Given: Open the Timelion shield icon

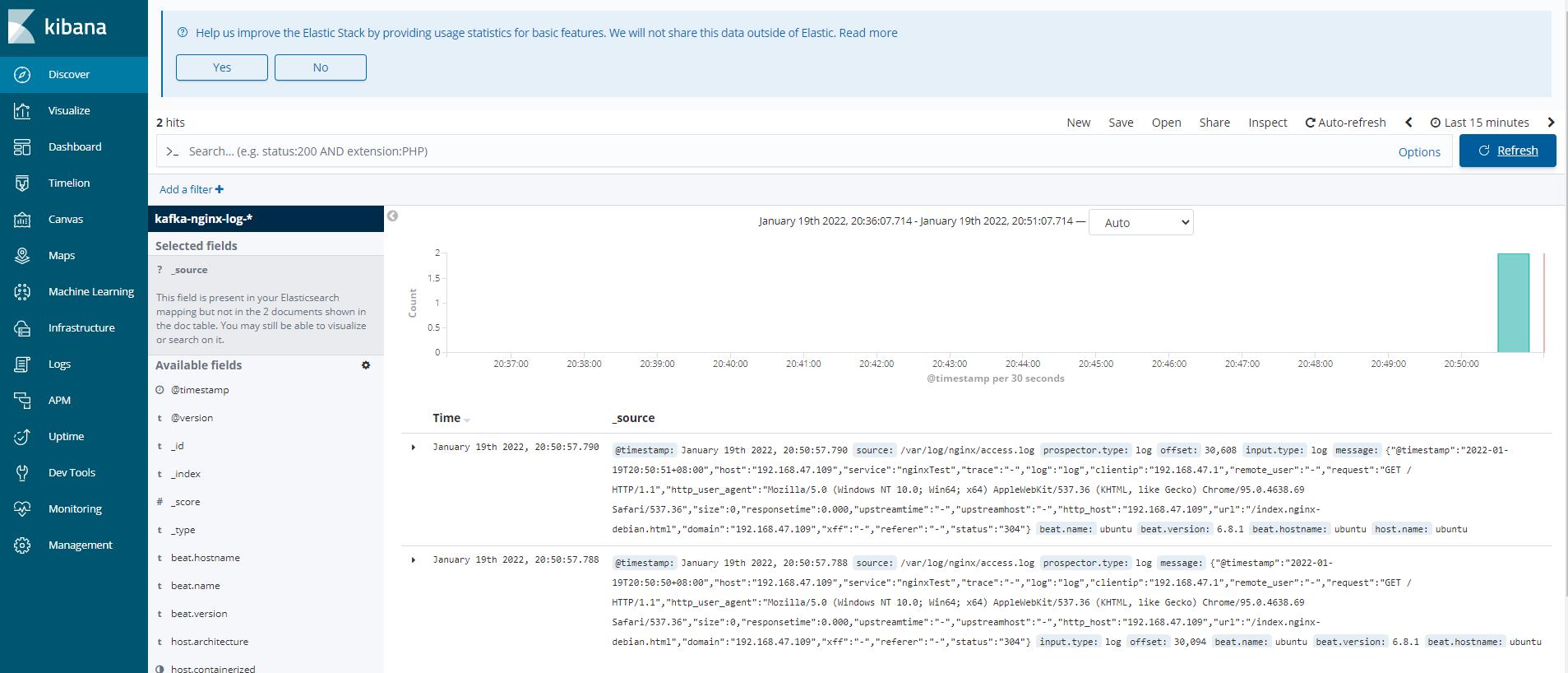Looking at the screenshot, I should 22,183.
